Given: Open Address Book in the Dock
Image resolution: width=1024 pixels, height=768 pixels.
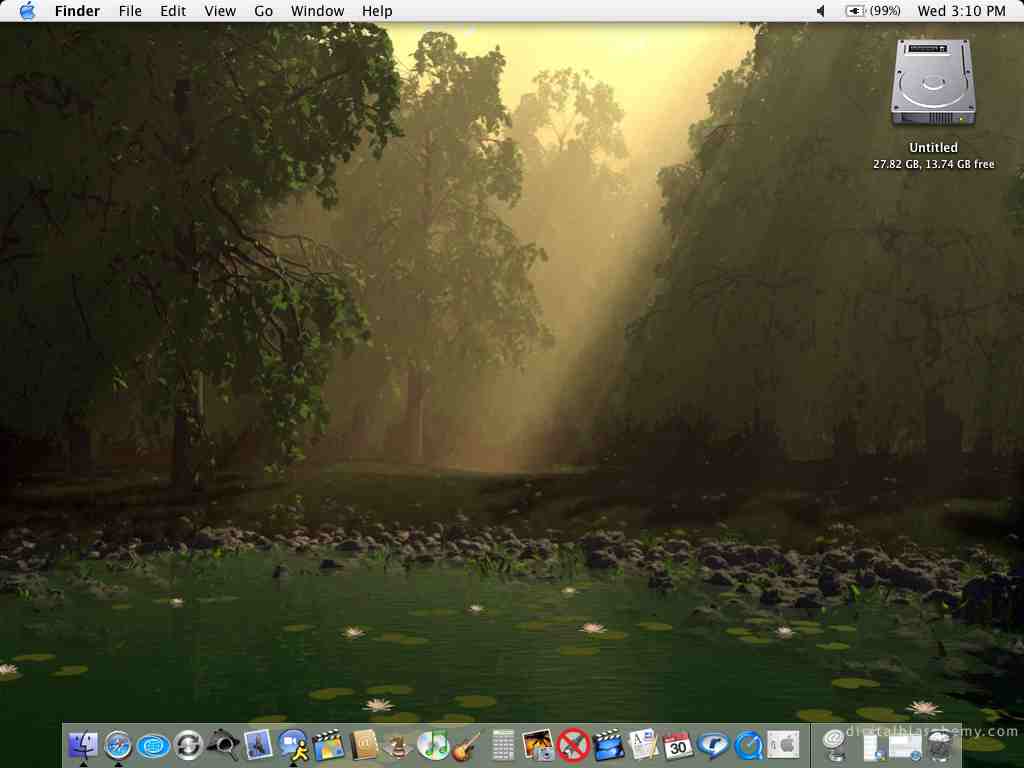Looking at the screenshot, I should 363,744.
